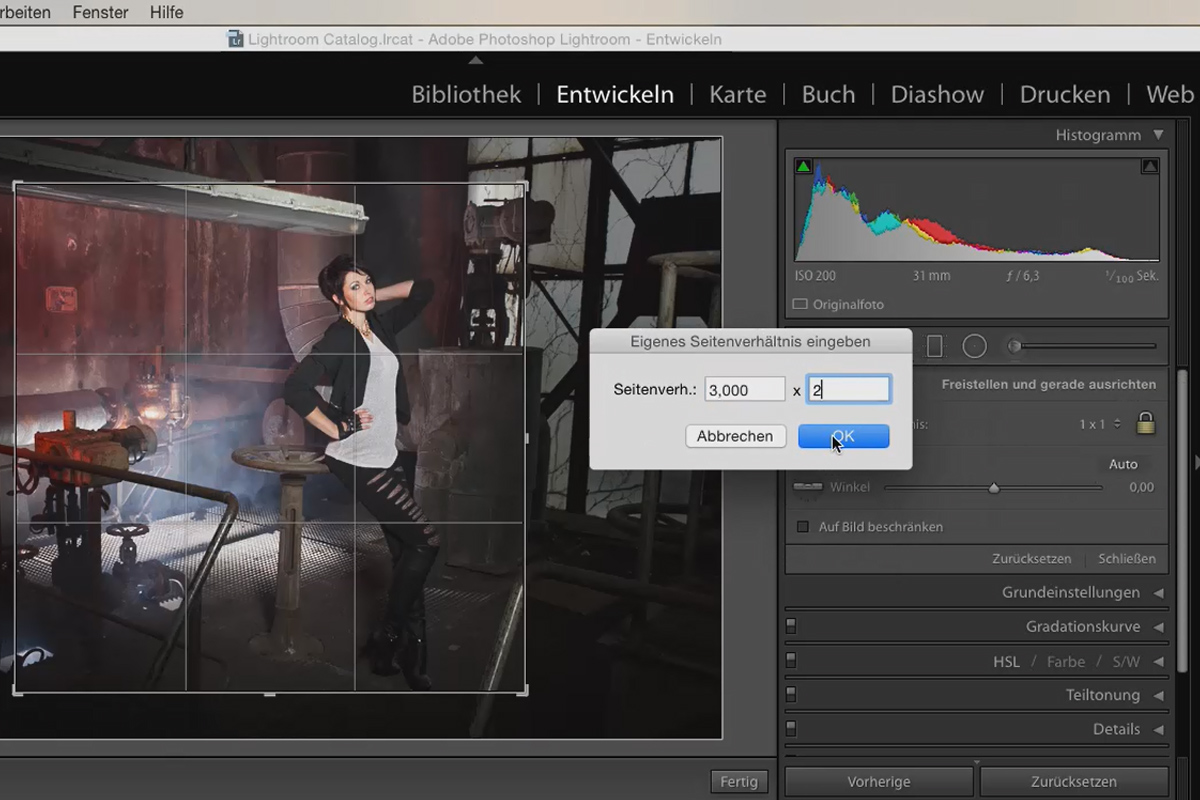The width and height of the screenshot is (1200, 800).
Task: Enable the Originalfoto checkbox
Action: pyautogui.click(x=800, y=304)
